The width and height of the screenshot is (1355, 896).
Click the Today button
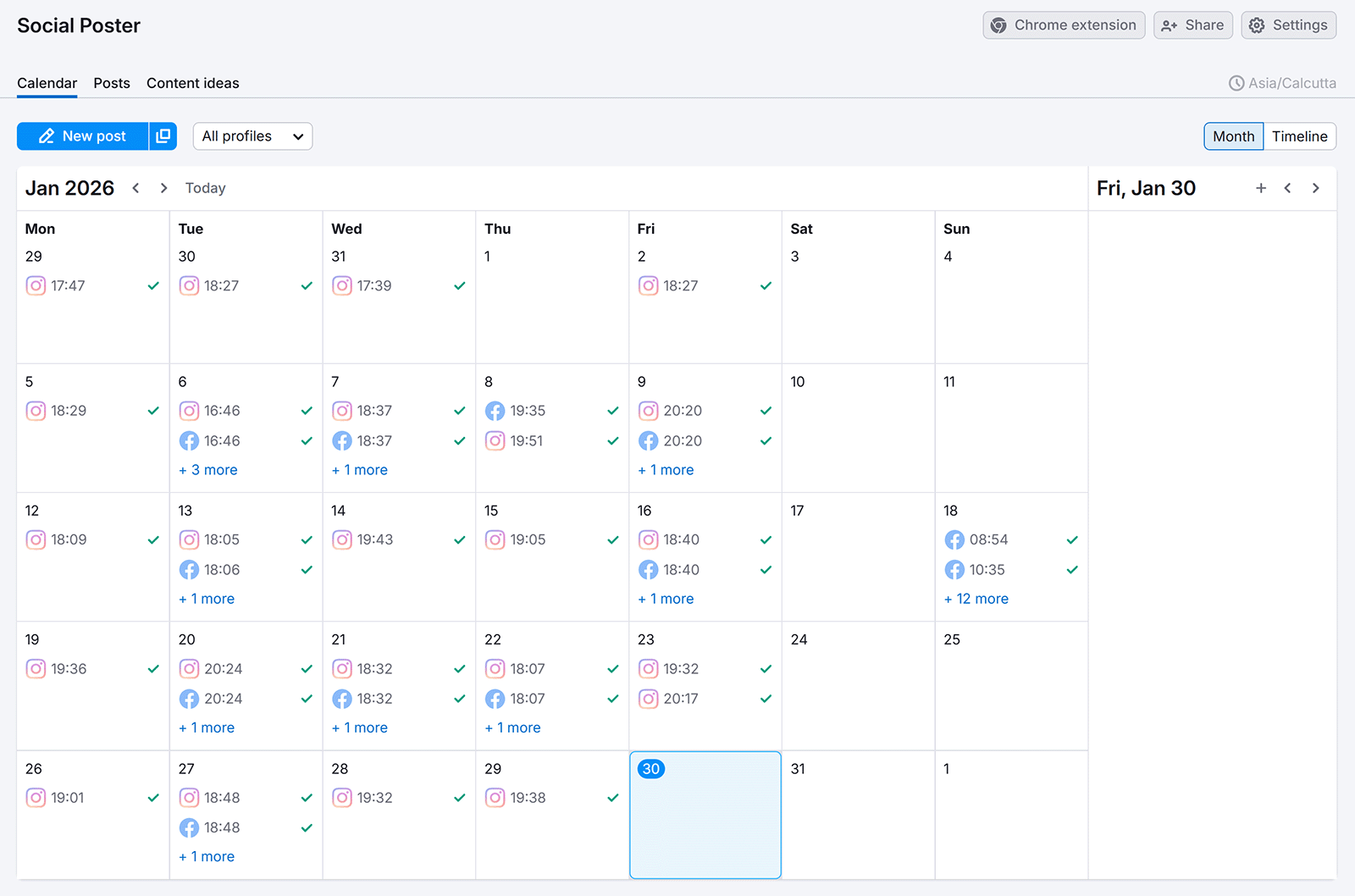pyautogui.click(x=205, y=188)
